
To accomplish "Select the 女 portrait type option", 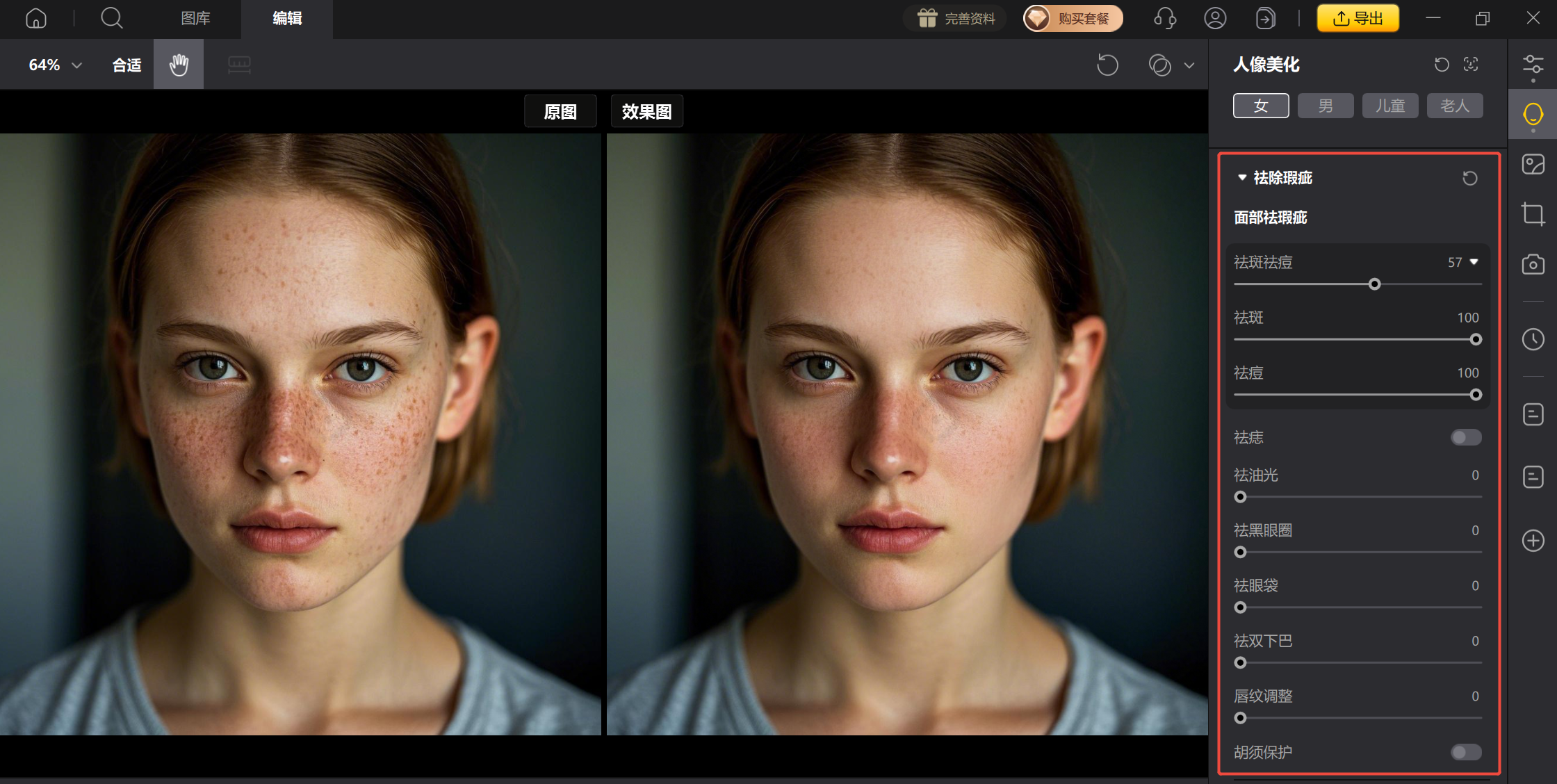I will pyautogui.click(x=1261, y=106).
